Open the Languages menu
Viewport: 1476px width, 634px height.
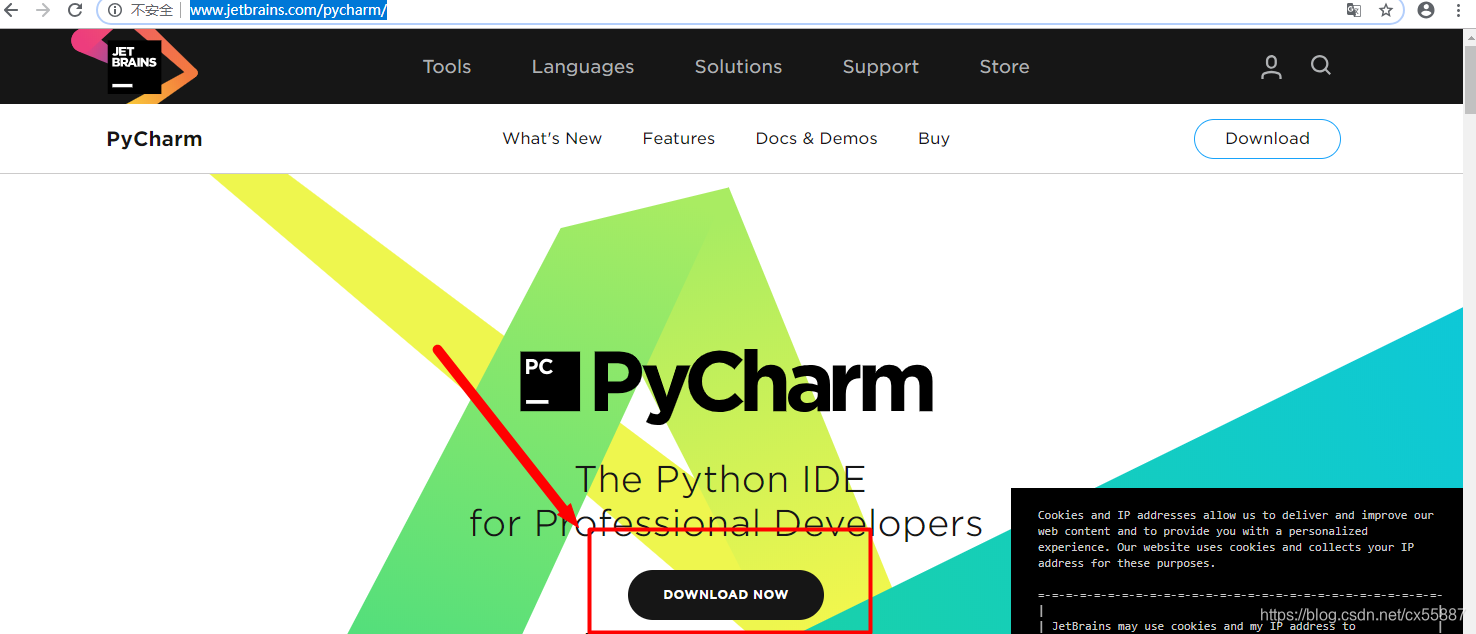tap(583, 67)
